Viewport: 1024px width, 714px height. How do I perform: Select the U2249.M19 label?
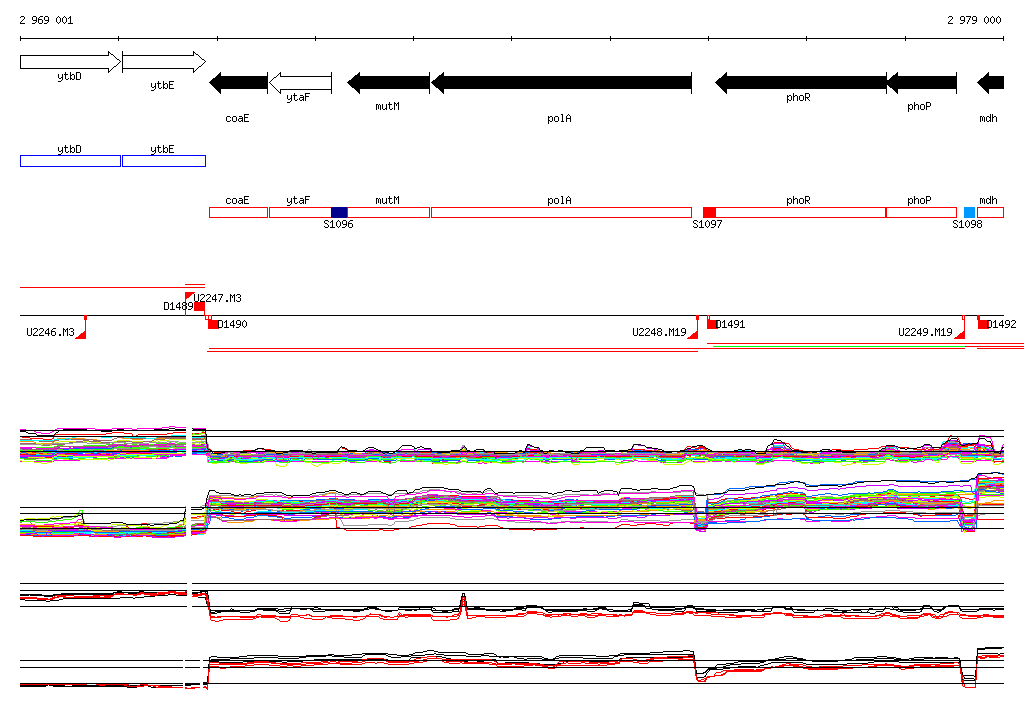click(925, 333)
